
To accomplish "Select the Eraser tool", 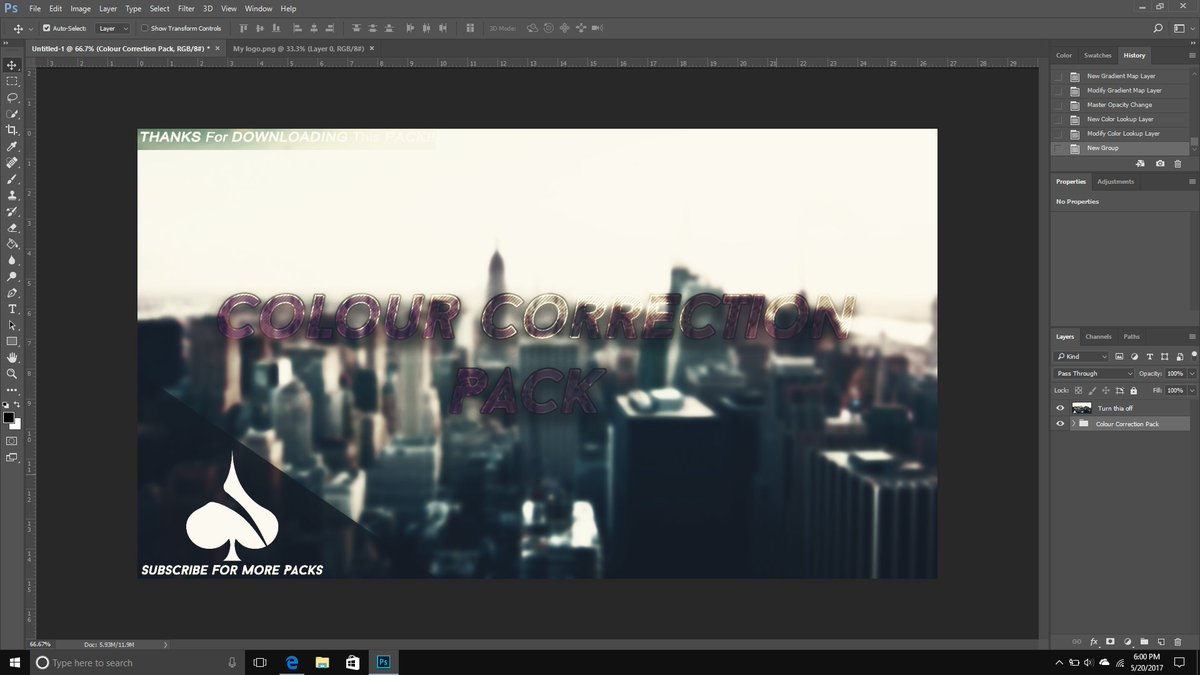I will coord(12,228).
